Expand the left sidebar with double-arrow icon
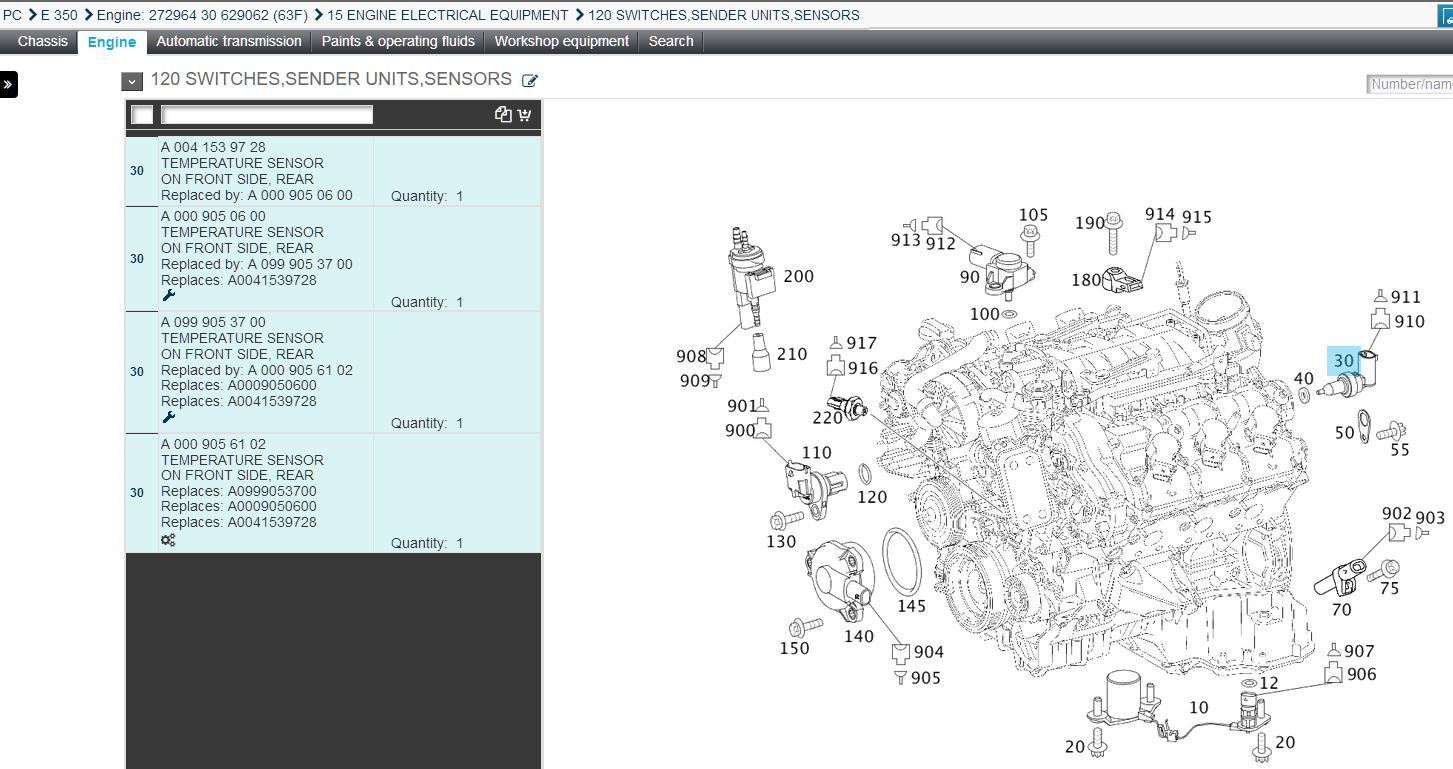The image size is (1453, 769). 8,84
